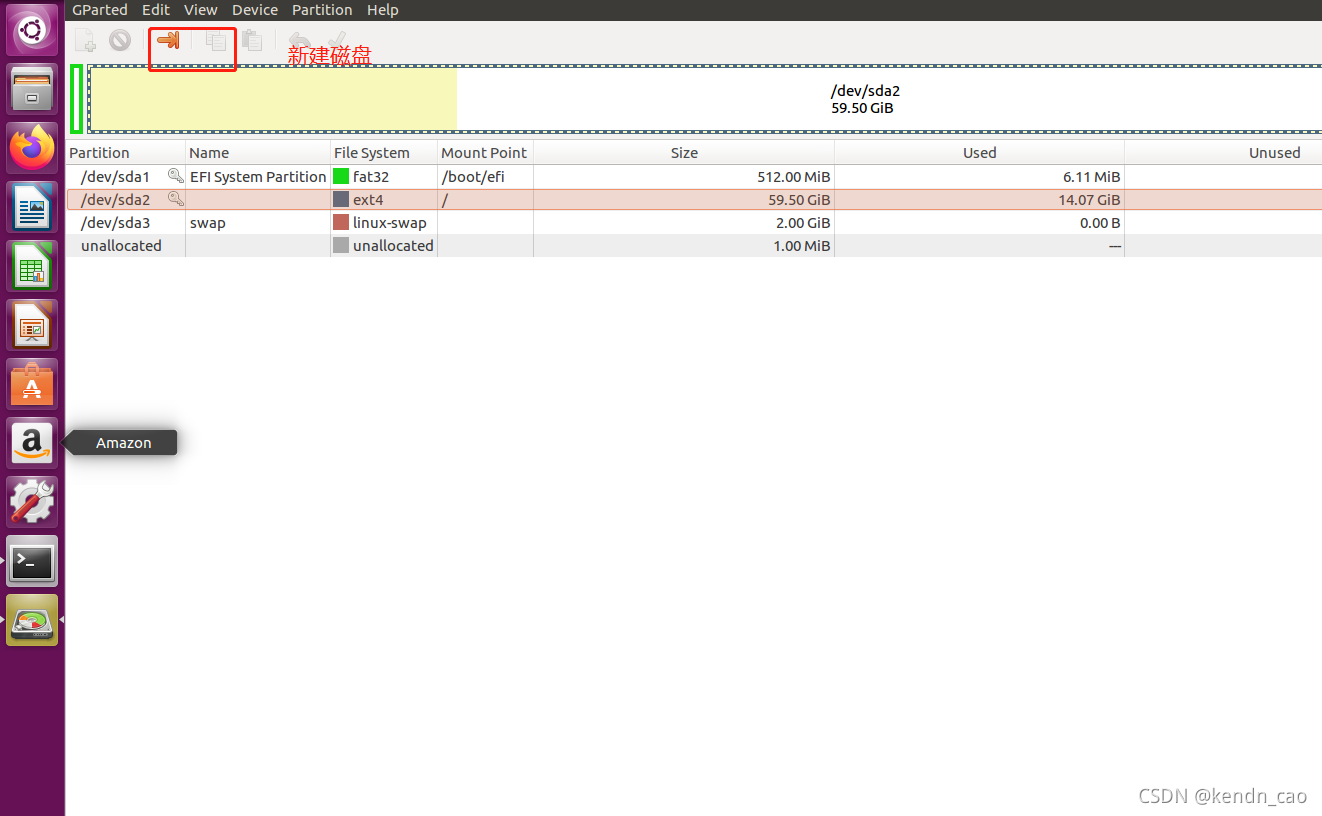Image resolution: width=1322 pixels, height=816 pixels.
Task: Open the GParted menu
Action: pyautogui.click(x=100, y=10)
